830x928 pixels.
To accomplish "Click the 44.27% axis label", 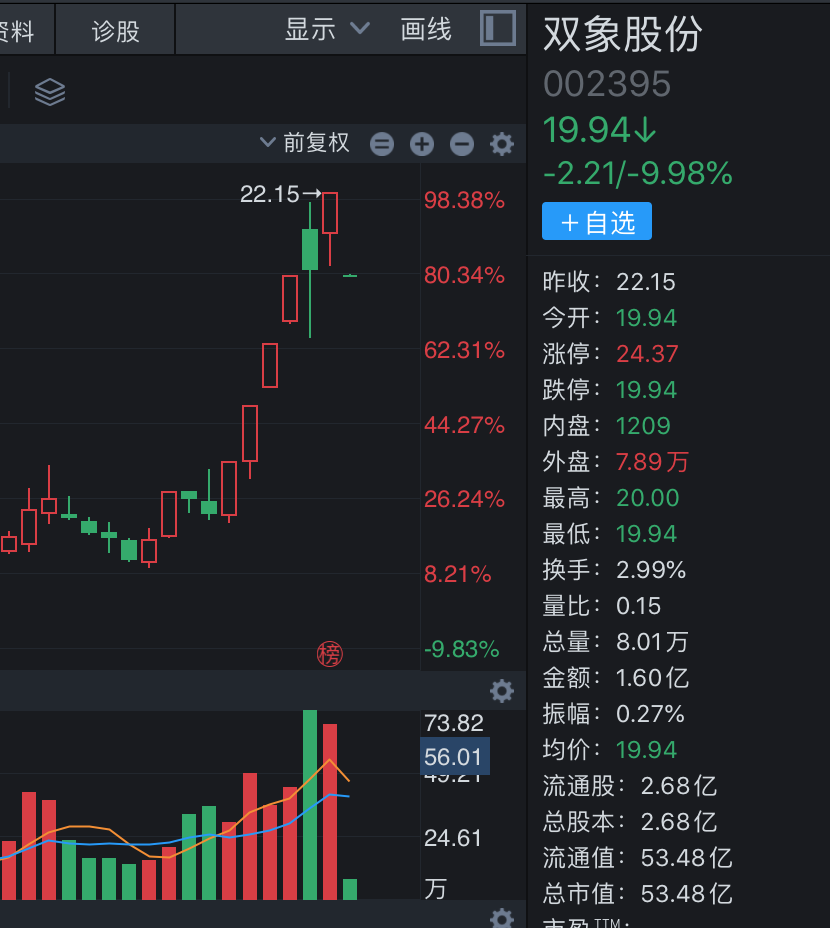I will coord(464,425).
